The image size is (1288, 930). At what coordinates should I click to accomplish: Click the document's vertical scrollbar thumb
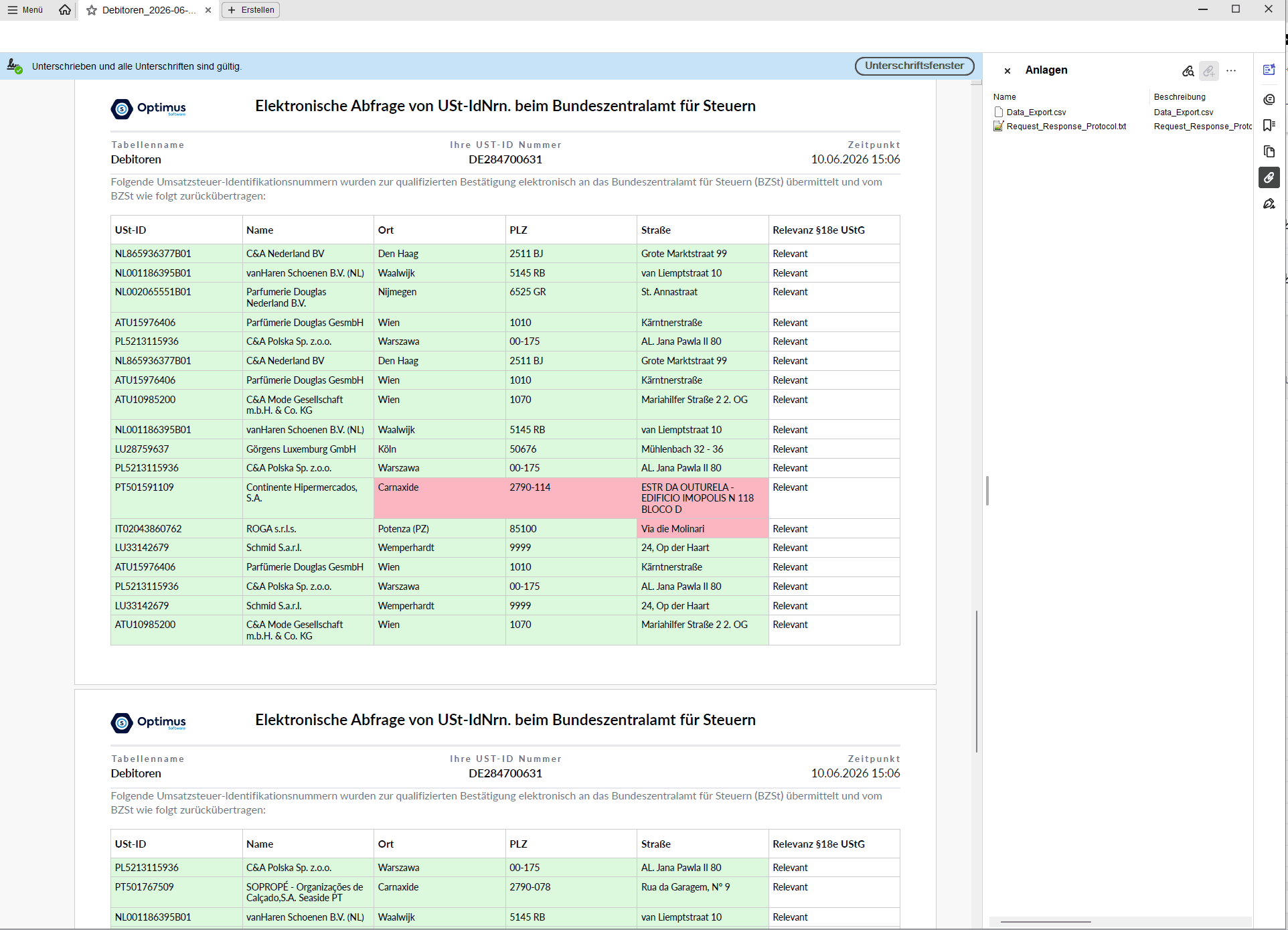point(977,681)
